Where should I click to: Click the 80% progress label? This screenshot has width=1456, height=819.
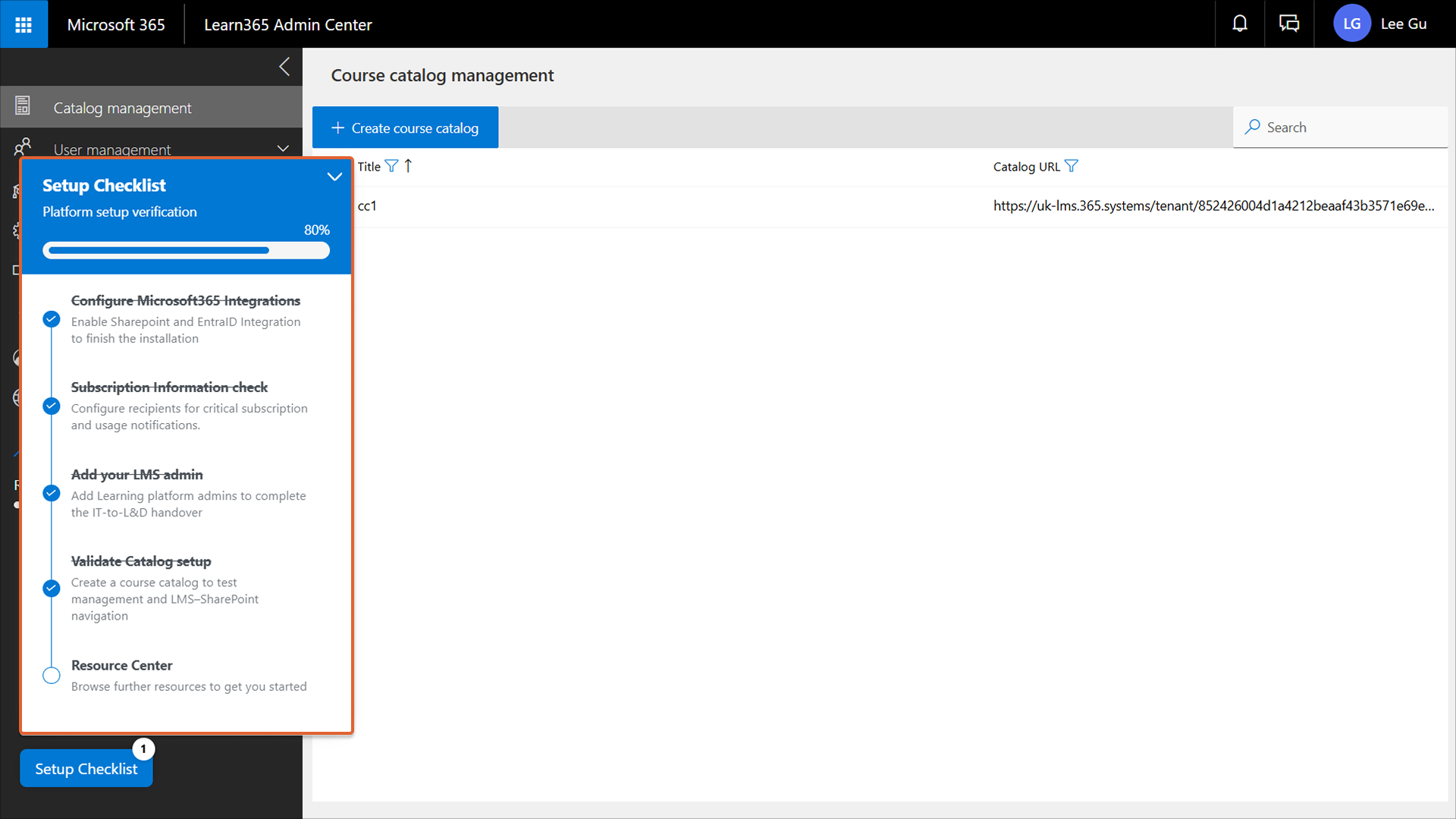coord(317,230)
